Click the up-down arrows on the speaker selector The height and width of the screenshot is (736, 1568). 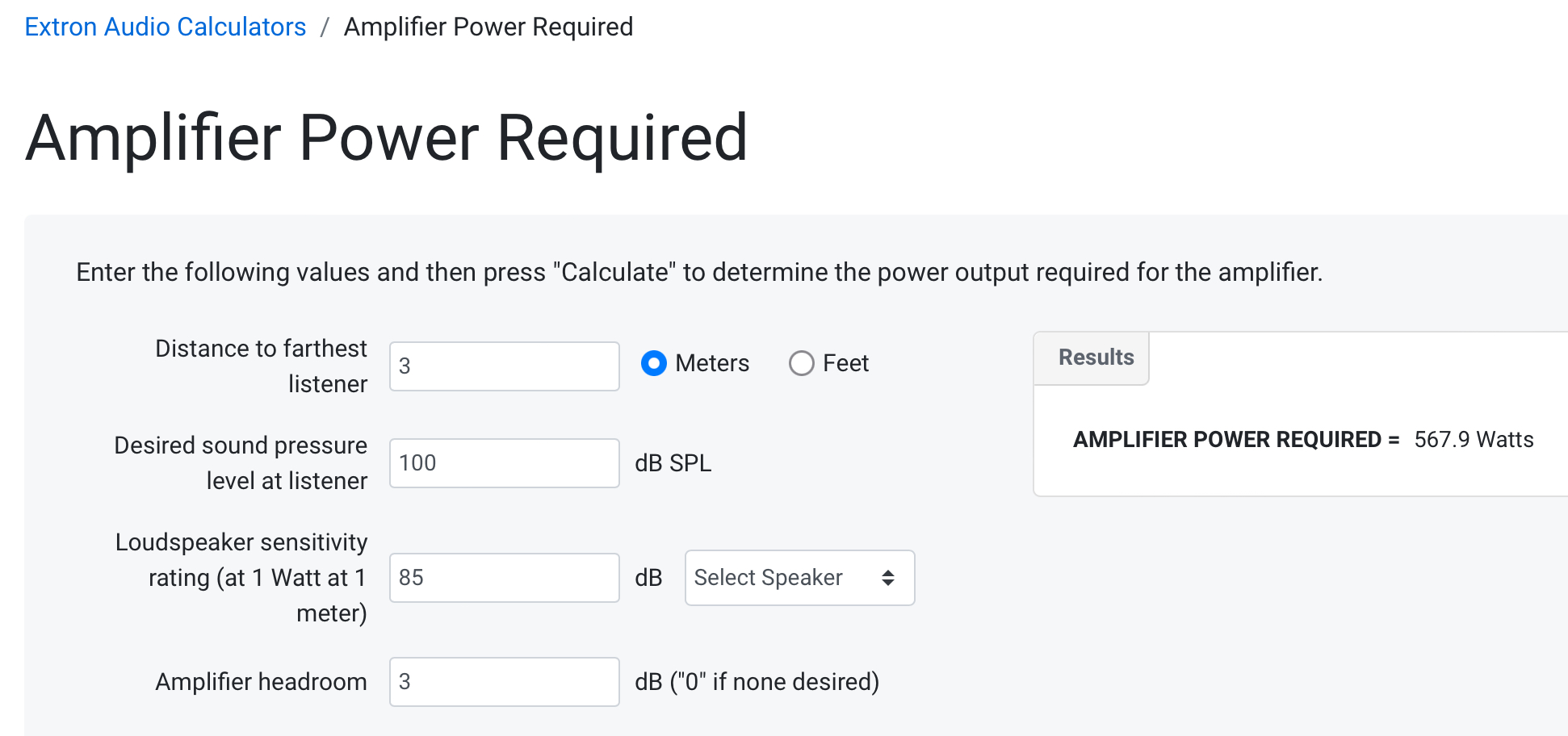(x=888, y=578)
